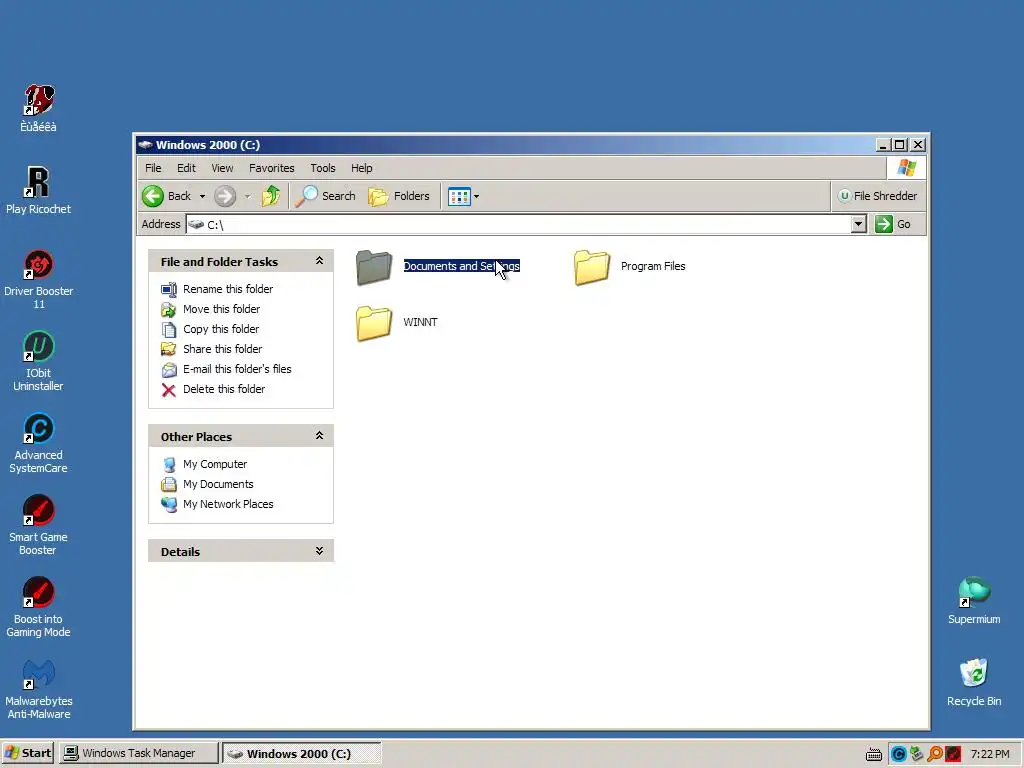This screenshot has height=768, width=1024.
Task: Click the Go button
Action: (893, 225)
